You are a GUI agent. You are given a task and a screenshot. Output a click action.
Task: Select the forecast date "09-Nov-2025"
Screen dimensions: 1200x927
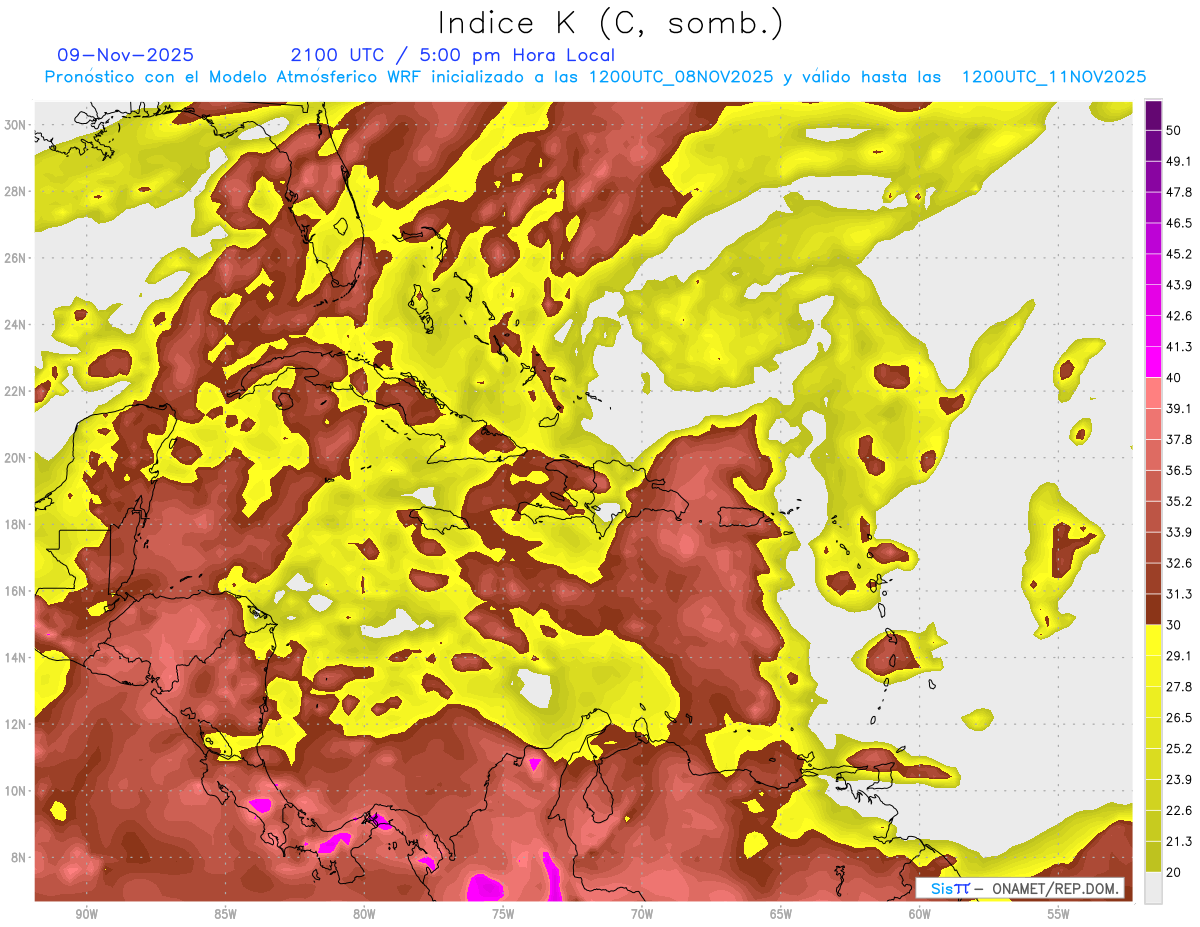pyautogui.click(x=125, y=55)
